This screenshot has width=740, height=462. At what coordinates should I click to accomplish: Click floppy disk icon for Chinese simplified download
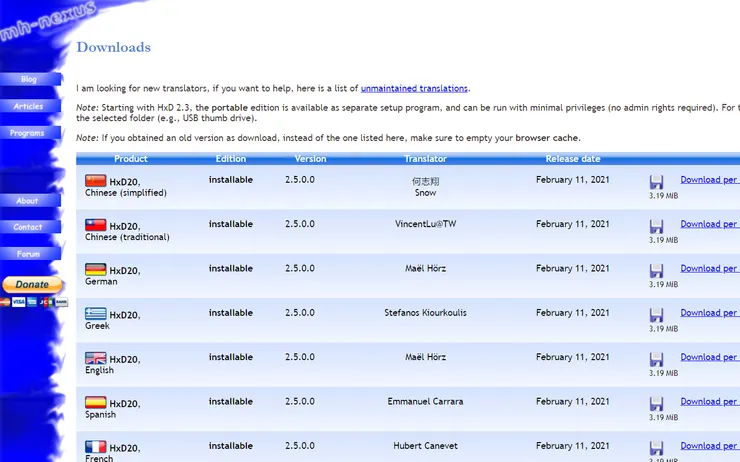[656, 182]
